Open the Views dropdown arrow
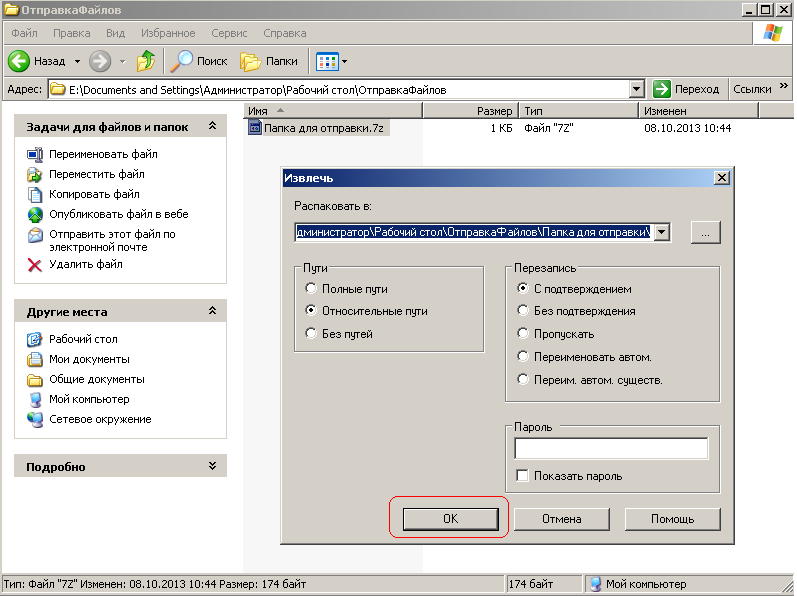Image resolution: width=797 pixels, height=596 pixels. (344, 61)
